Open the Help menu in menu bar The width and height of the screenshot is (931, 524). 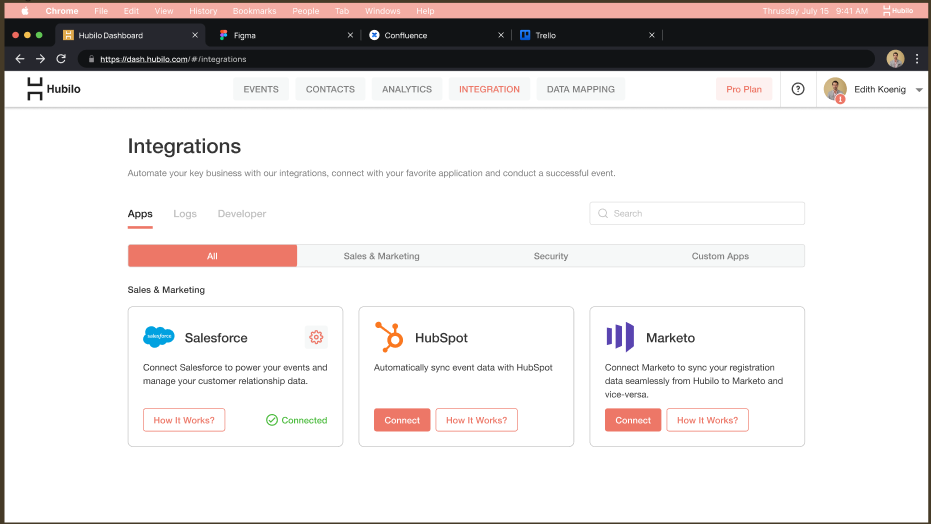coord(425,11)
